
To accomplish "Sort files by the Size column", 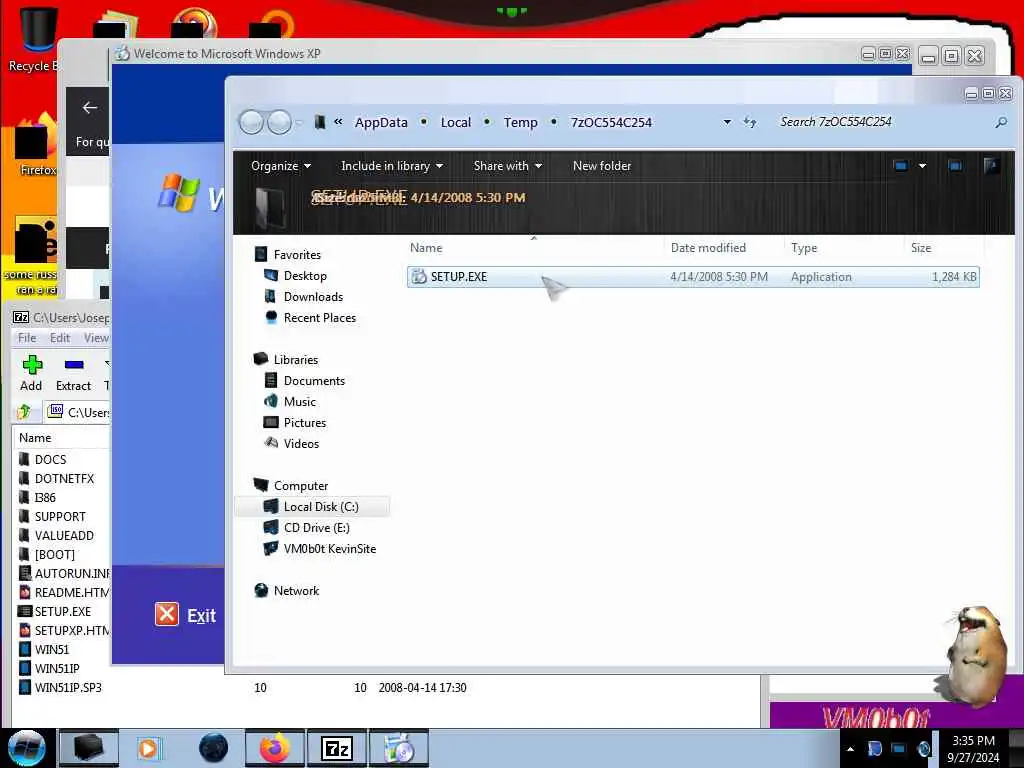I will [x=944, y=248].
